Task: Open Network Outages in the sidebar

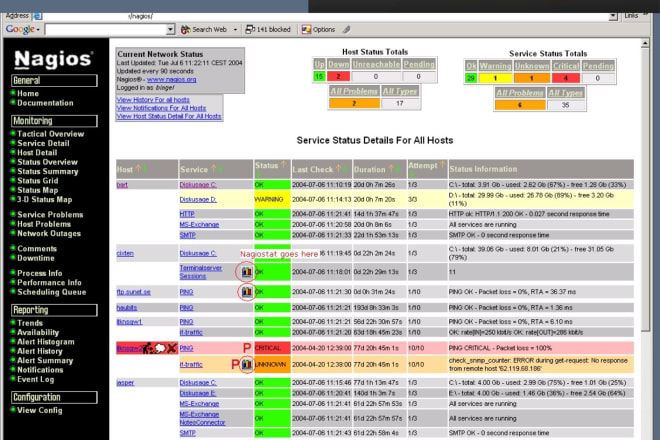Action: click(49, 233)
